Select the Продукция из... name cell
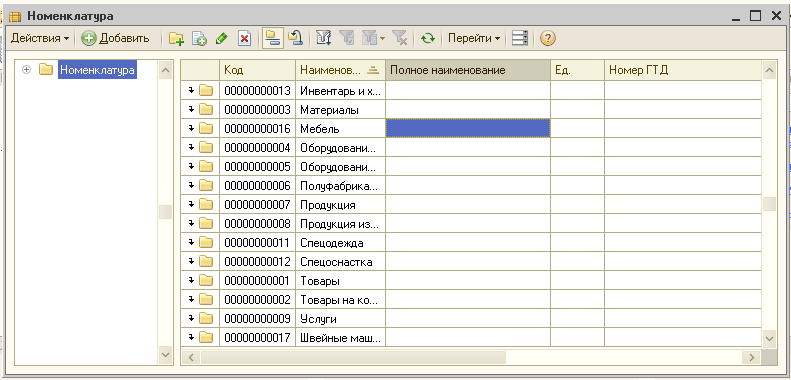791x380 pixels. [x=341, y=224]
